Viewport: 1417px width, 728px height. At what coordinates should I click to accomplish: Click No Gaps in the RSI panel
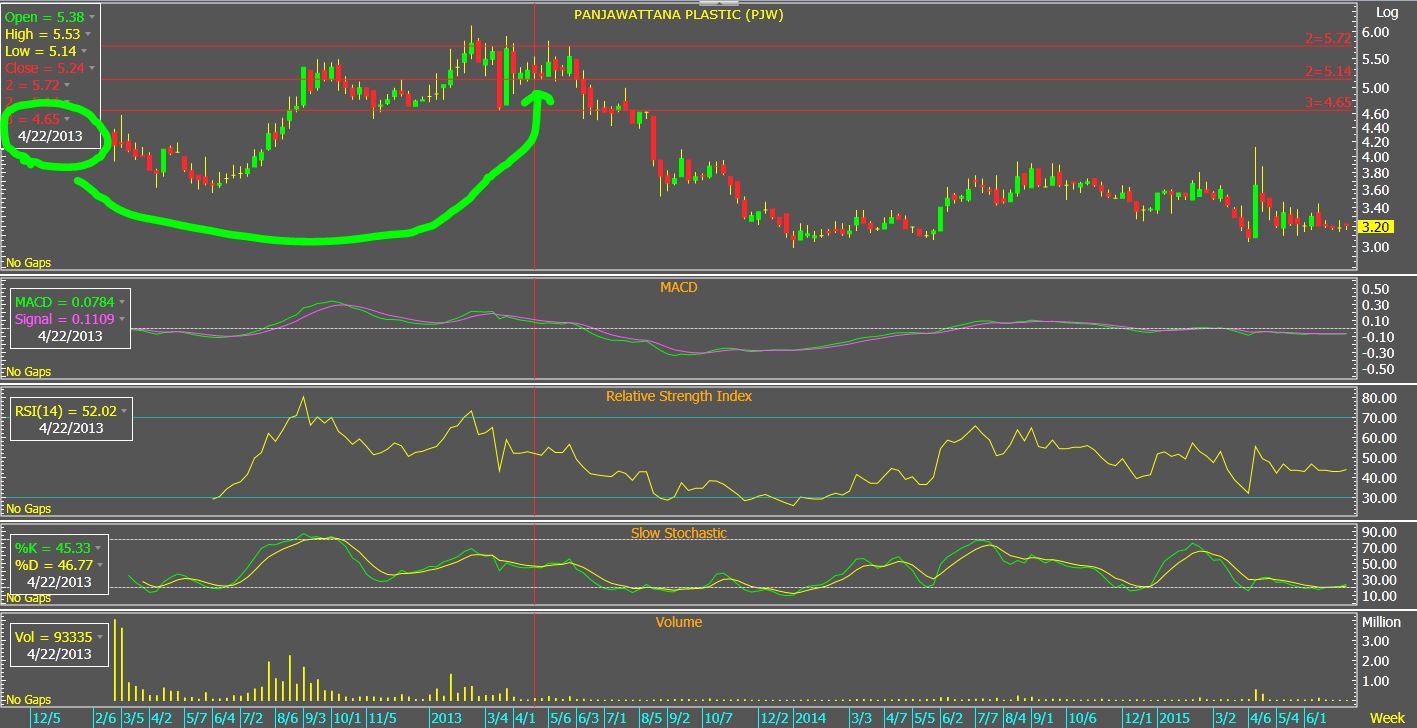point(29,509)
